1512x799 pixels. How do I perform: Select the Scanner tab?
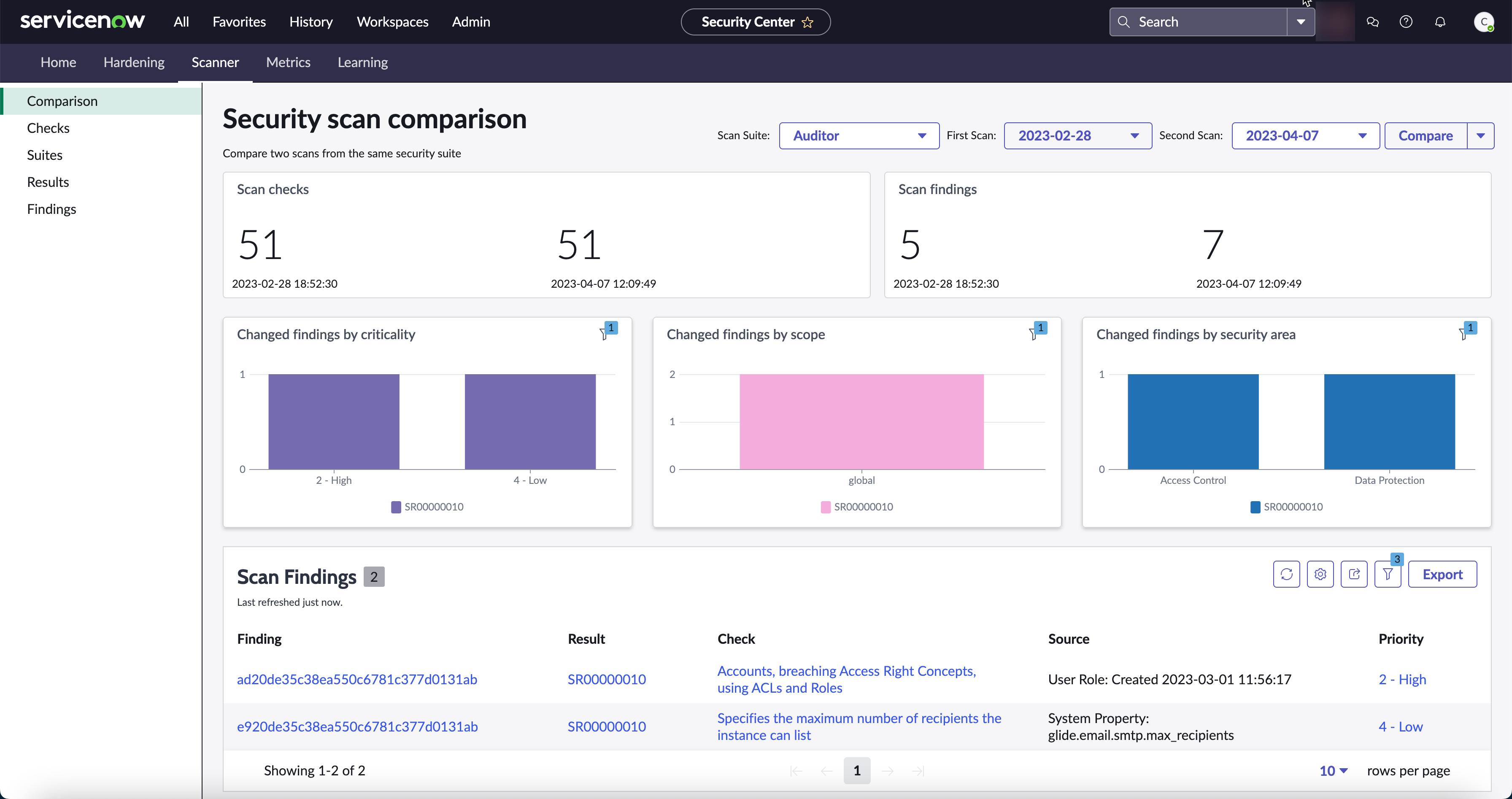pyautogui.click(x=215, y=62)
